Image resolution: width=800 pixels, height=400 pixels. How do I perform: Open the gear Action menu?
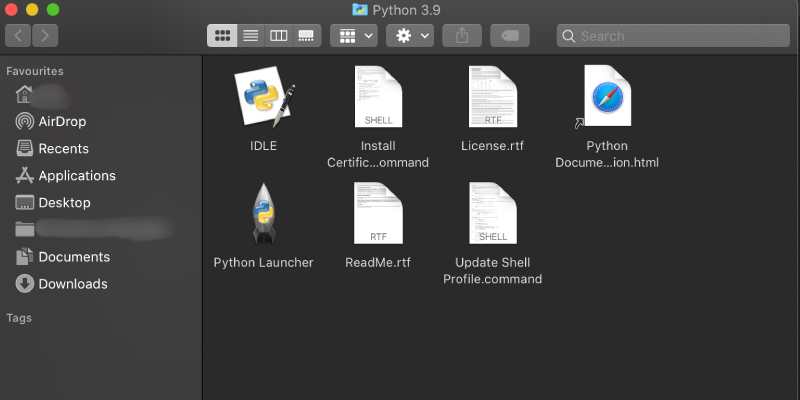(x=410, y=36)
